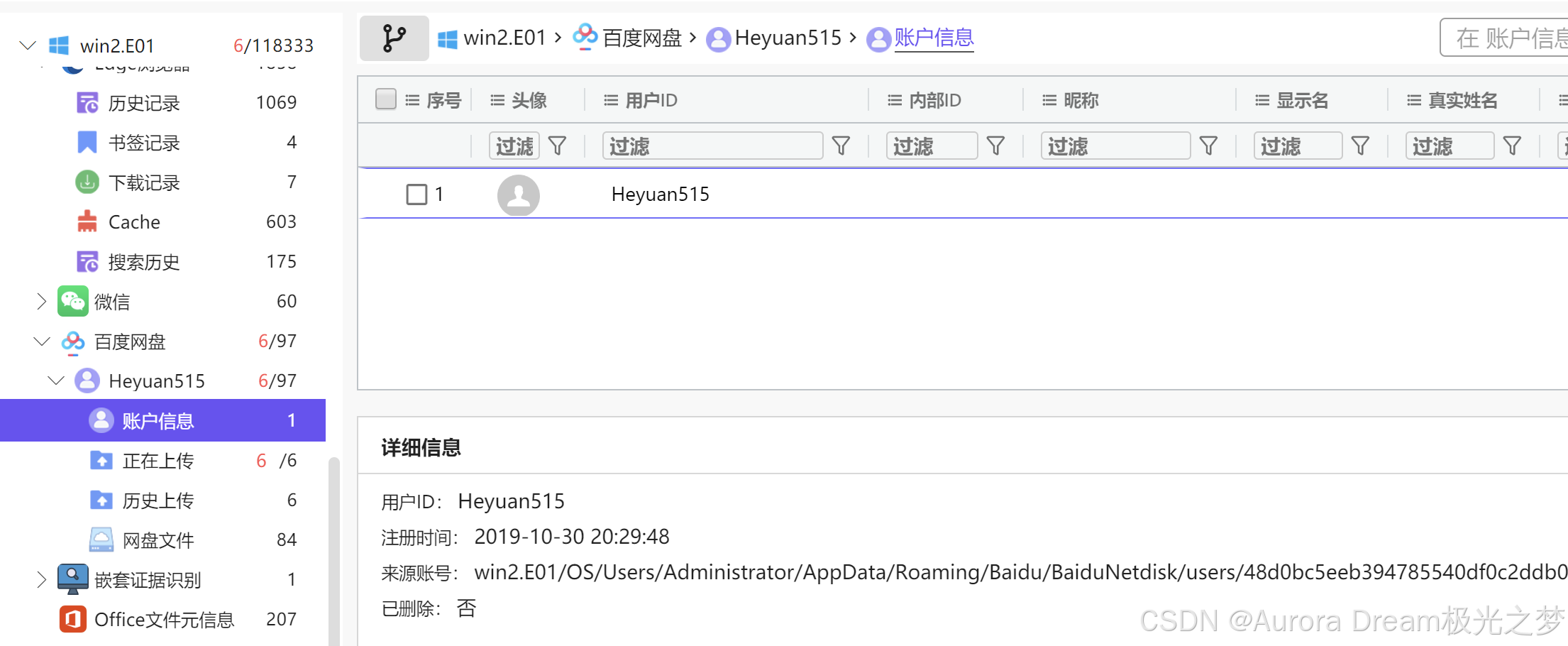Viewport: 1568px width, 646px height.
Task: Click the 网盘文件 drive icon
Action: 101,540
